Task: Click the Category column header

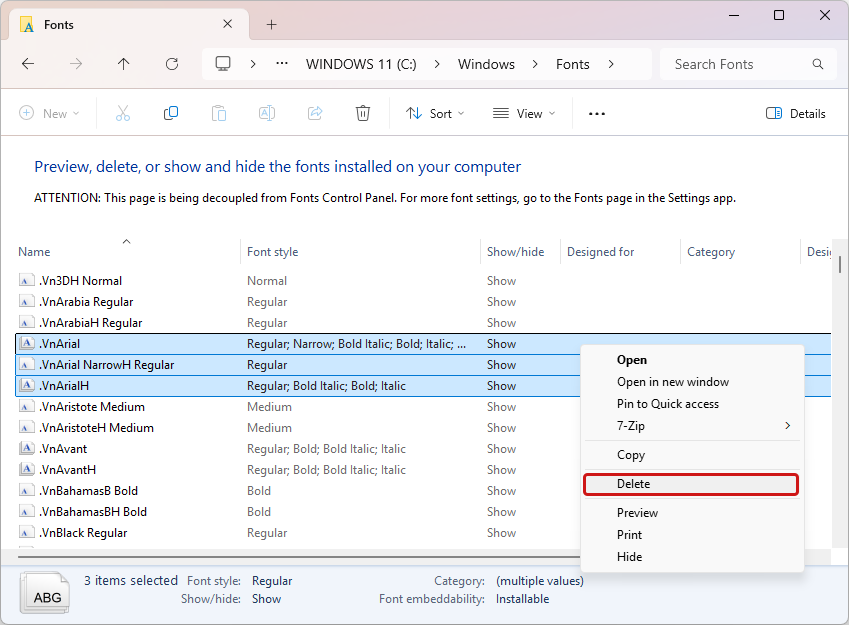Action: point(739,252)
